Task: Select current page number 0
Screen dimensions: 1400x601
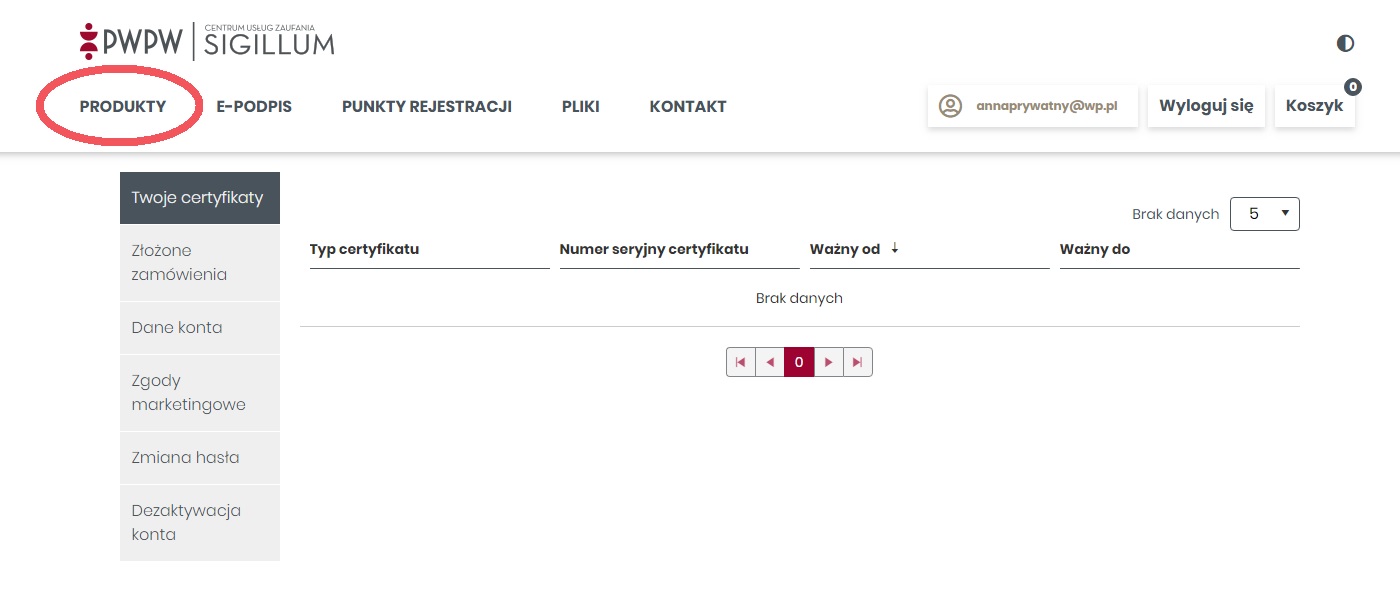Action: (799, 362)
